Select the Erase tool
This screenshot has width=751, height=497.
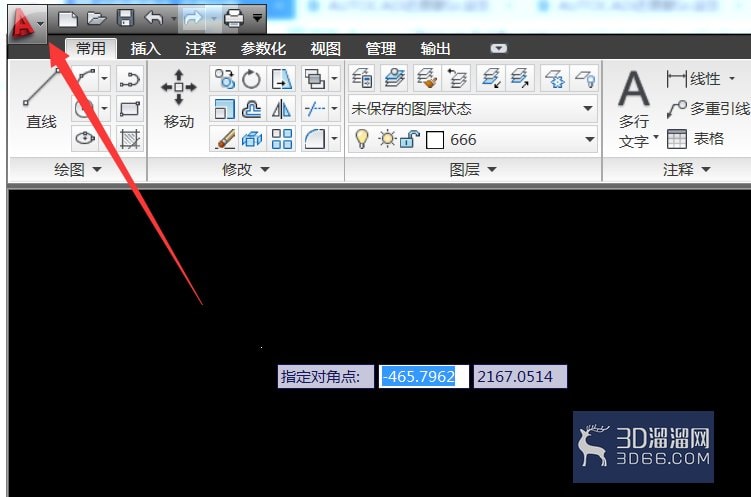(224, 139)
